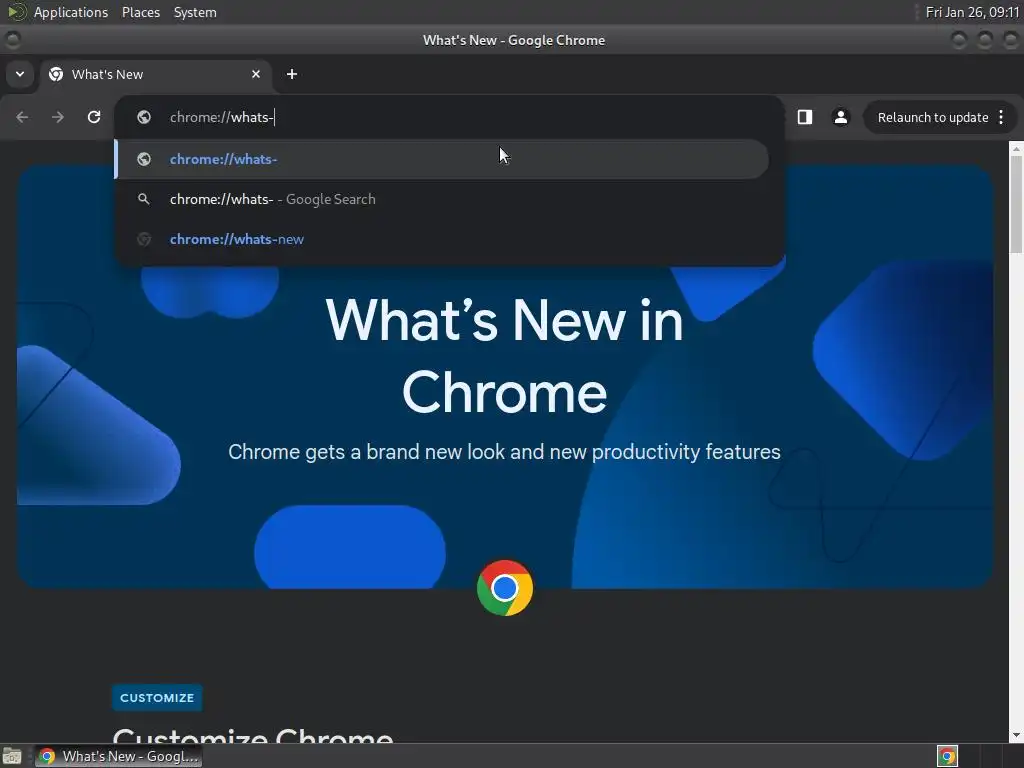Screen dimensions: 1024x768
Task: Open the Applications menu
Action: pyautogui.click(x=71, y=12)
